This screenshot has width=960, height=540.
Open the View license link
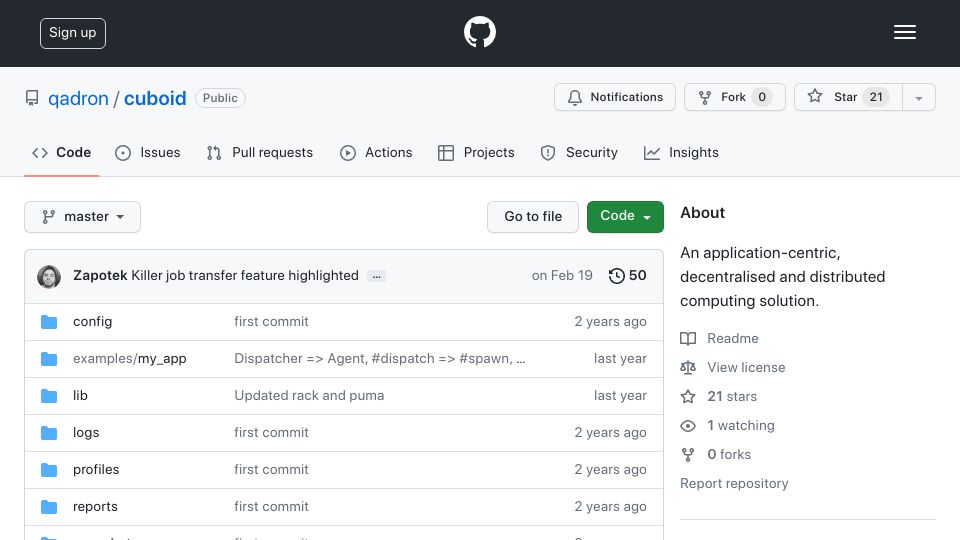pos(746,367)
